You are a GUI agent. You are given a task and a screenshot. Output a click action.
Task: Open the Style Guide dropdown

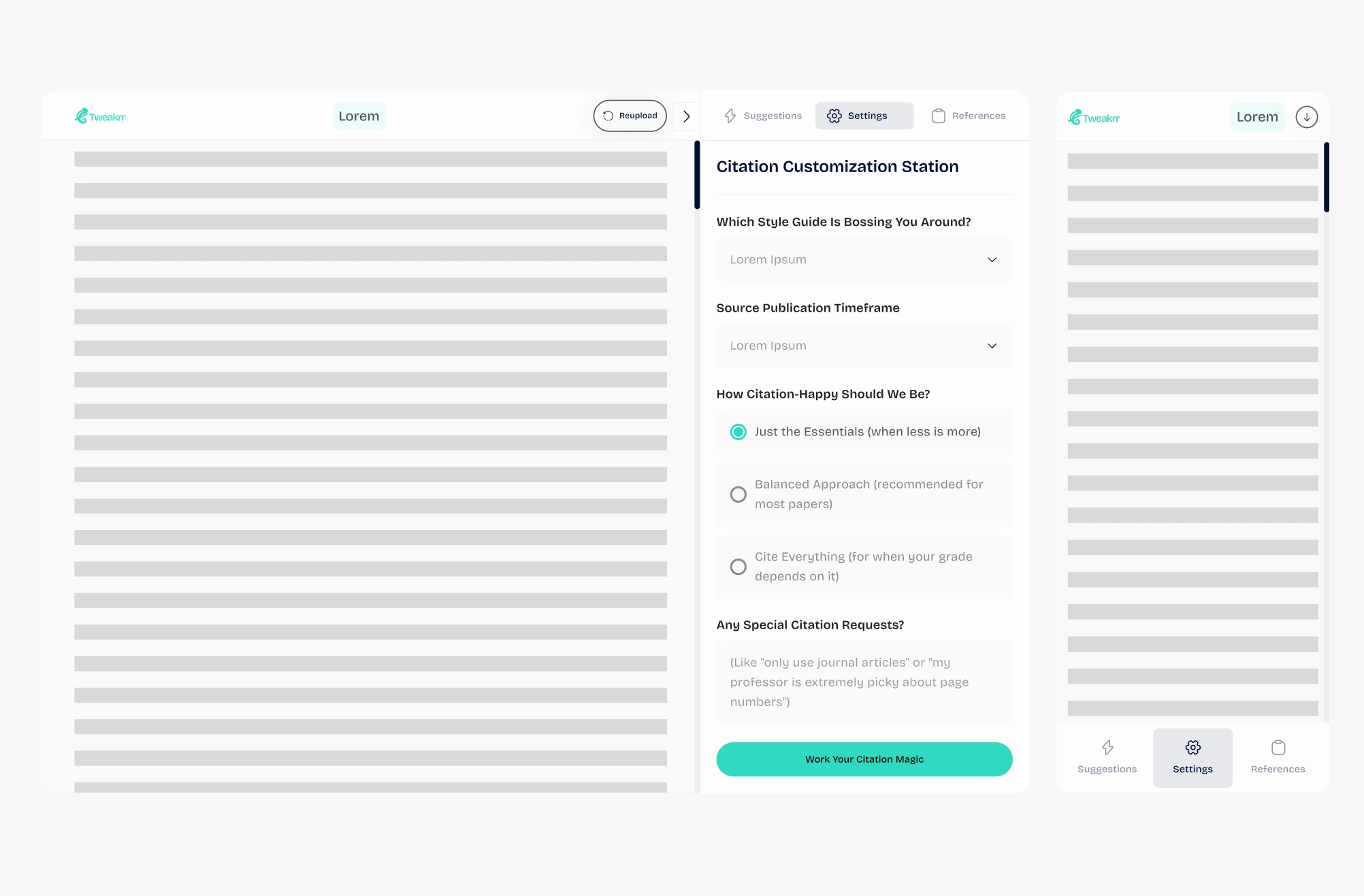[864, 260]
